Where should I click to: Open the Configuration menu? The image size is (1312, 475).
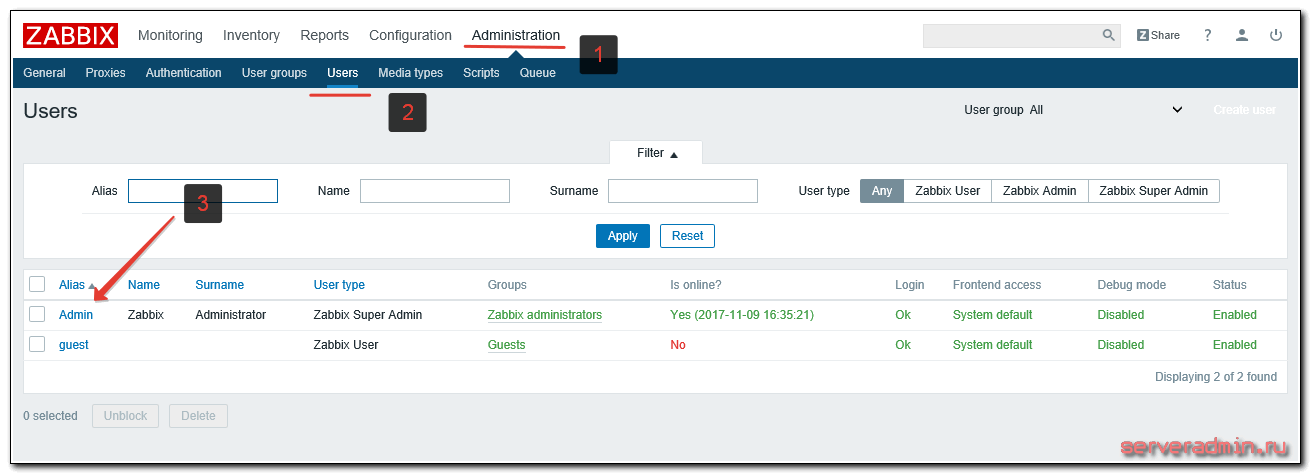point(410,35)
